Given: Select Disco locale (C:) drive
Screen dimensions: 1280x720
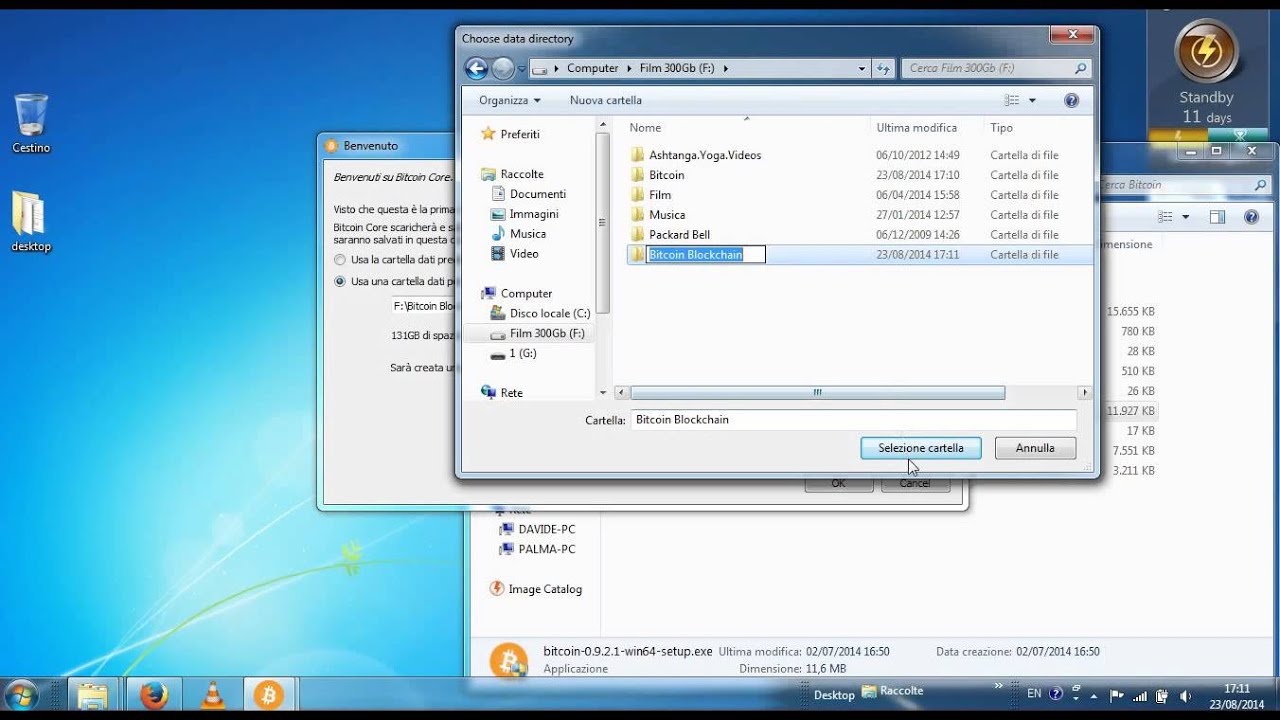Looking at the screenshot, I should 549,313.
